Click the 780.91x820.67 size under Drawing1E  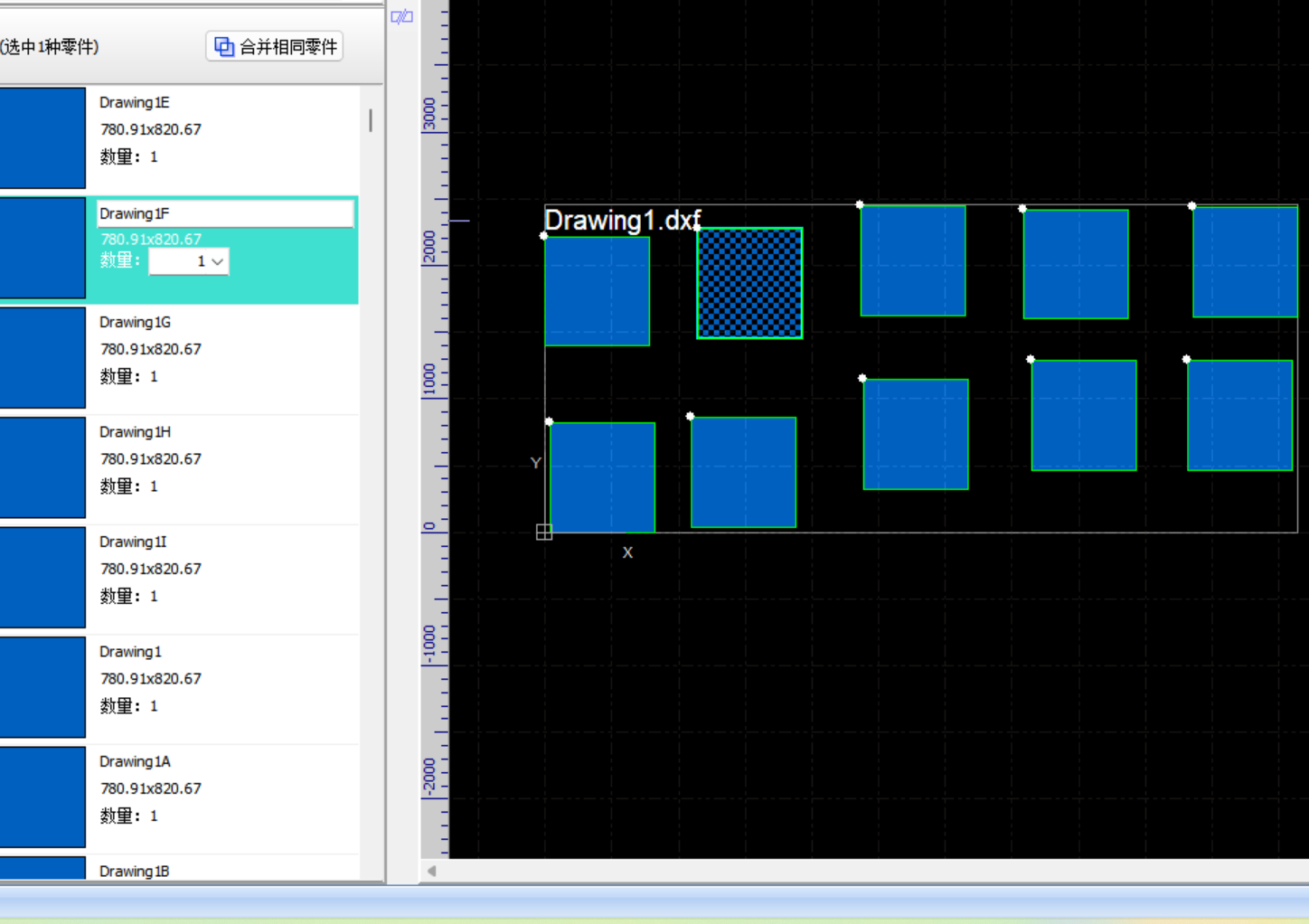pyautogui.click(x=151, y=129)
